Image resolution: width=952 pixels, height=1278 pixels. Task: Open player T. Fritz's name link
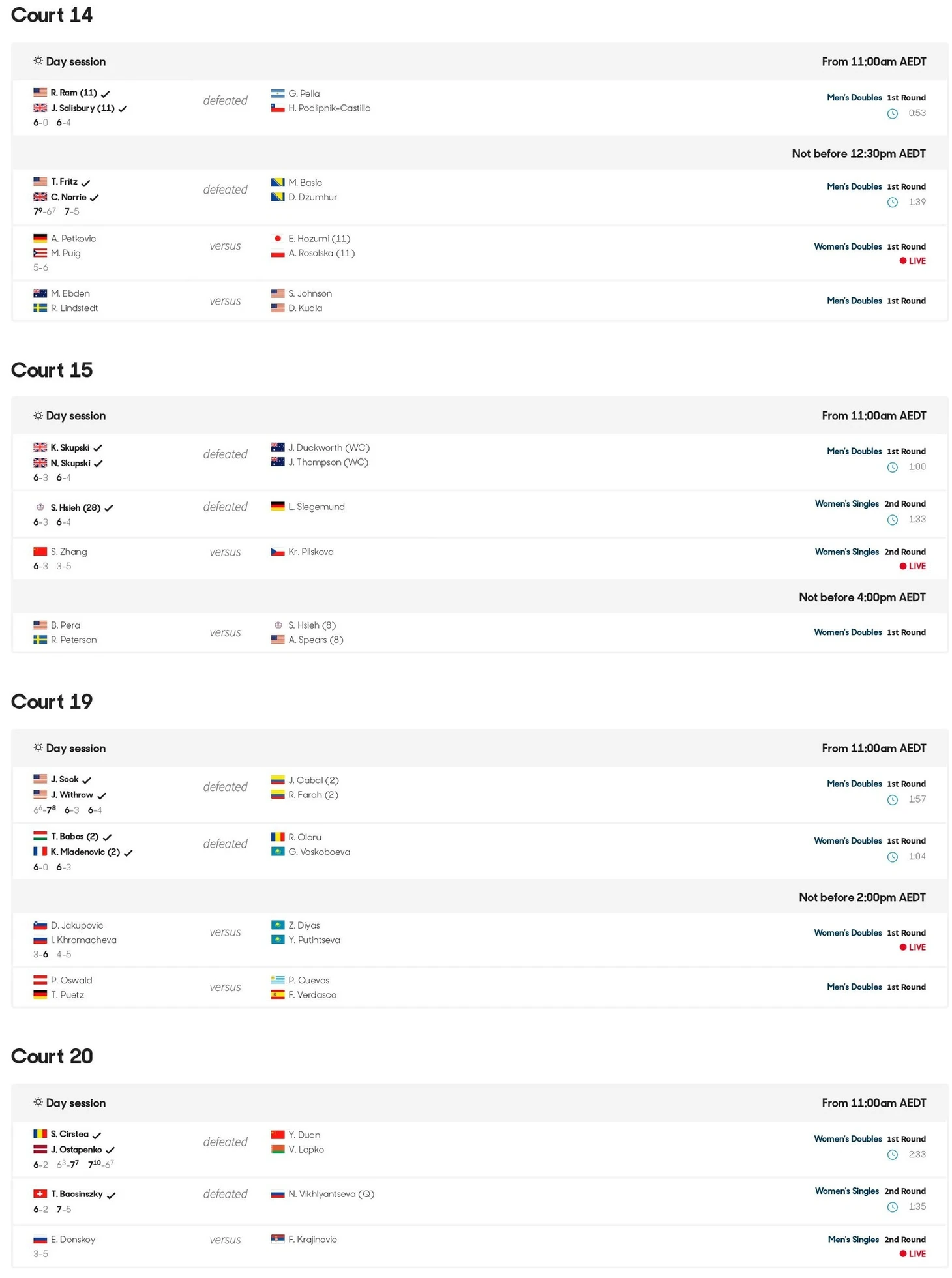(x=64, y=182)
